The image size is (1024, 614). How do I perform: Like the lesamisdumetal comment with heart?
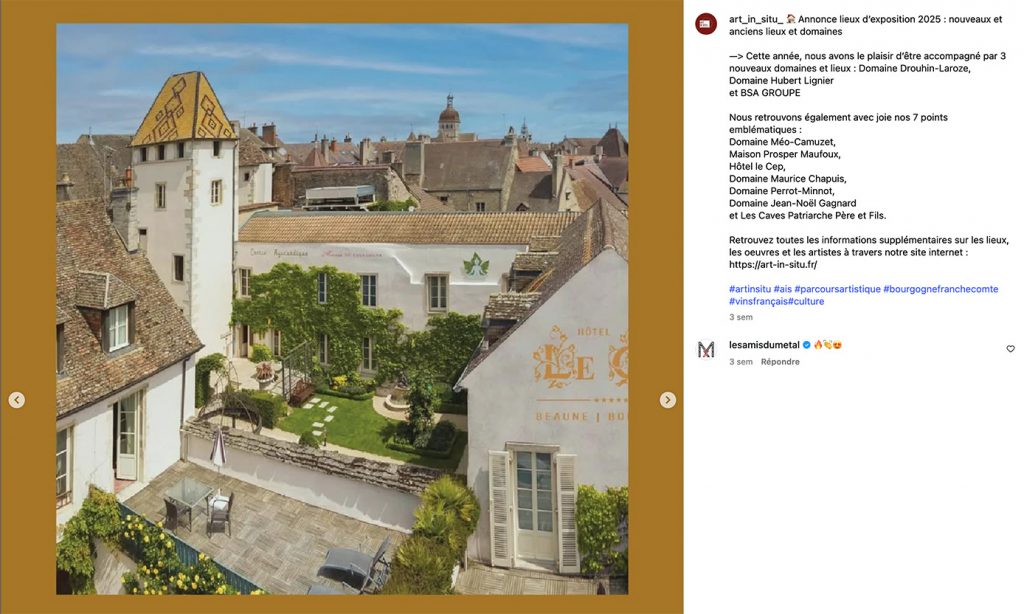tap(1010, 349)
